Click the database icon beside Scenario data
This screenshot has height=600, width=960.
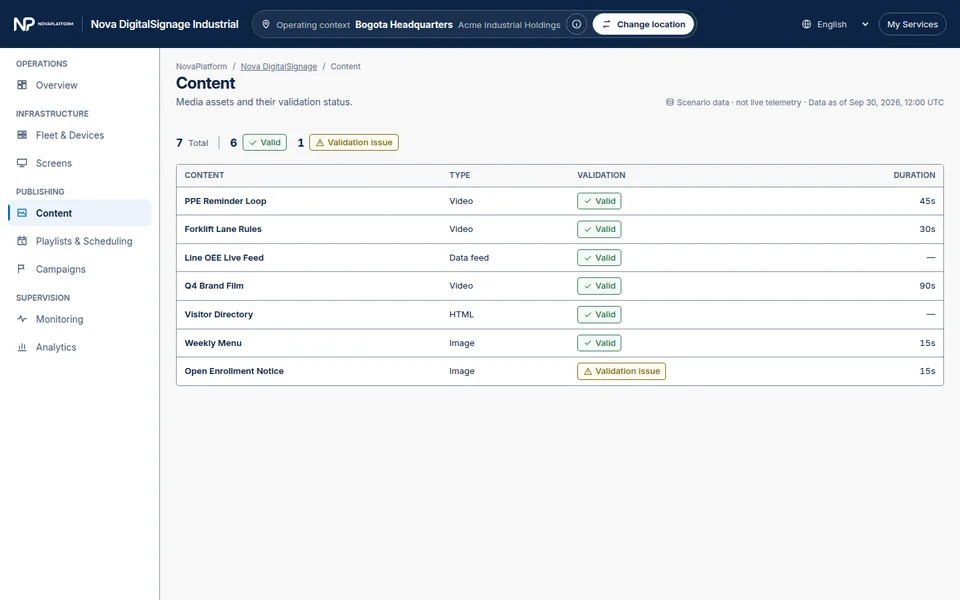(x=670, y=102)
